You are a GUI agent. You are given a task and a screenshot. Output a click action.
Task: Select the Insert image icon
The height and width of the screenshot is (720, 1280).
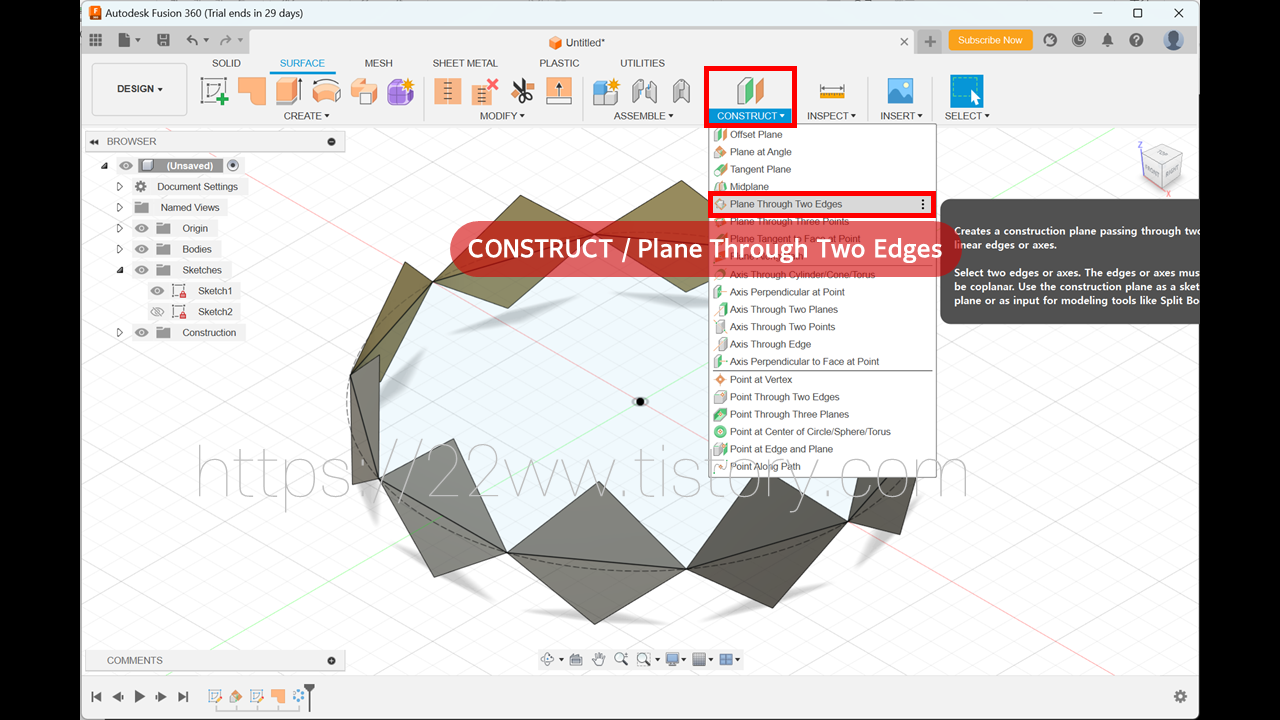pos(900,91)
